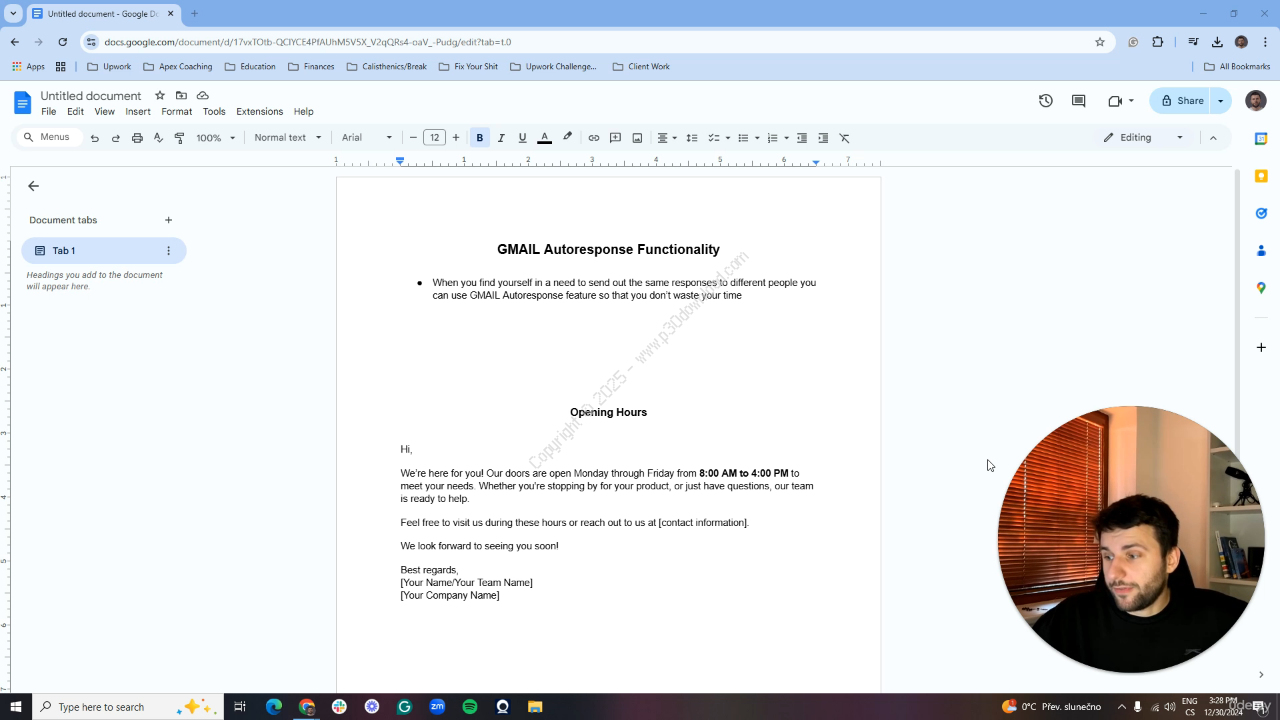Hide side panel with bottom arrow
The height and width of the screenshot is (720, 1280).
tap(1261, 675)
